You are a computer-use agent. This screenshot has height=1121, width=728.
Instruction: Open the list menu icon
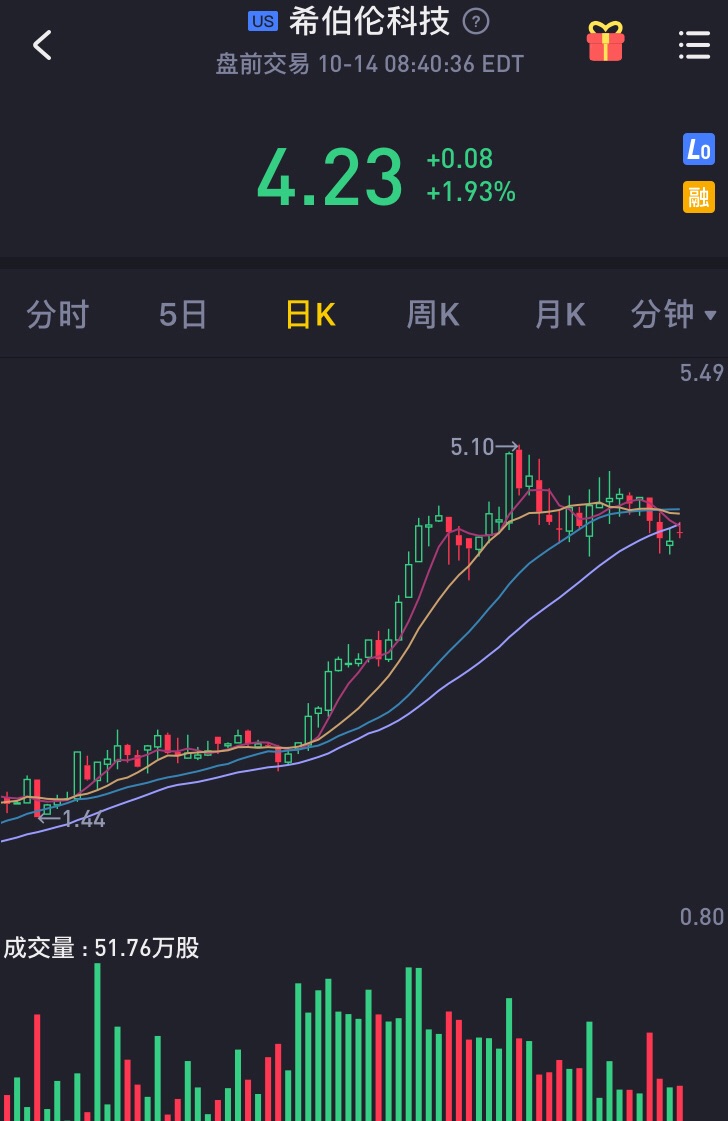coord(694,45)
